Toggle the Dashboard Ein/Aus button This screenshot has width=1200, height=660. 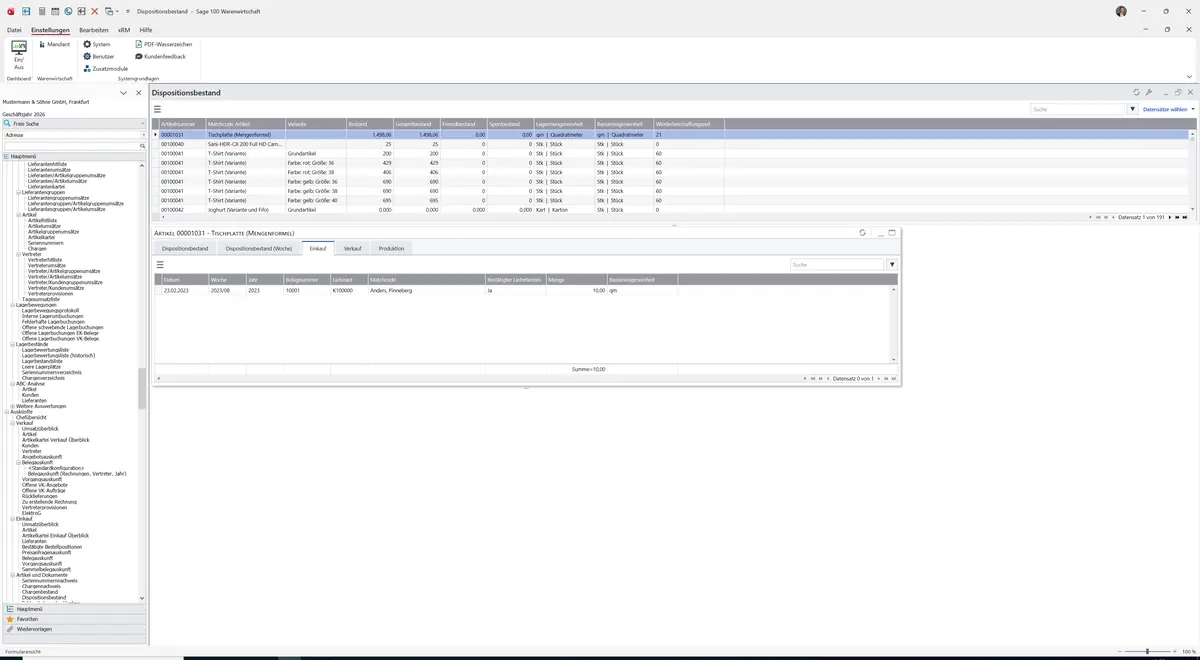click(18, 55)
